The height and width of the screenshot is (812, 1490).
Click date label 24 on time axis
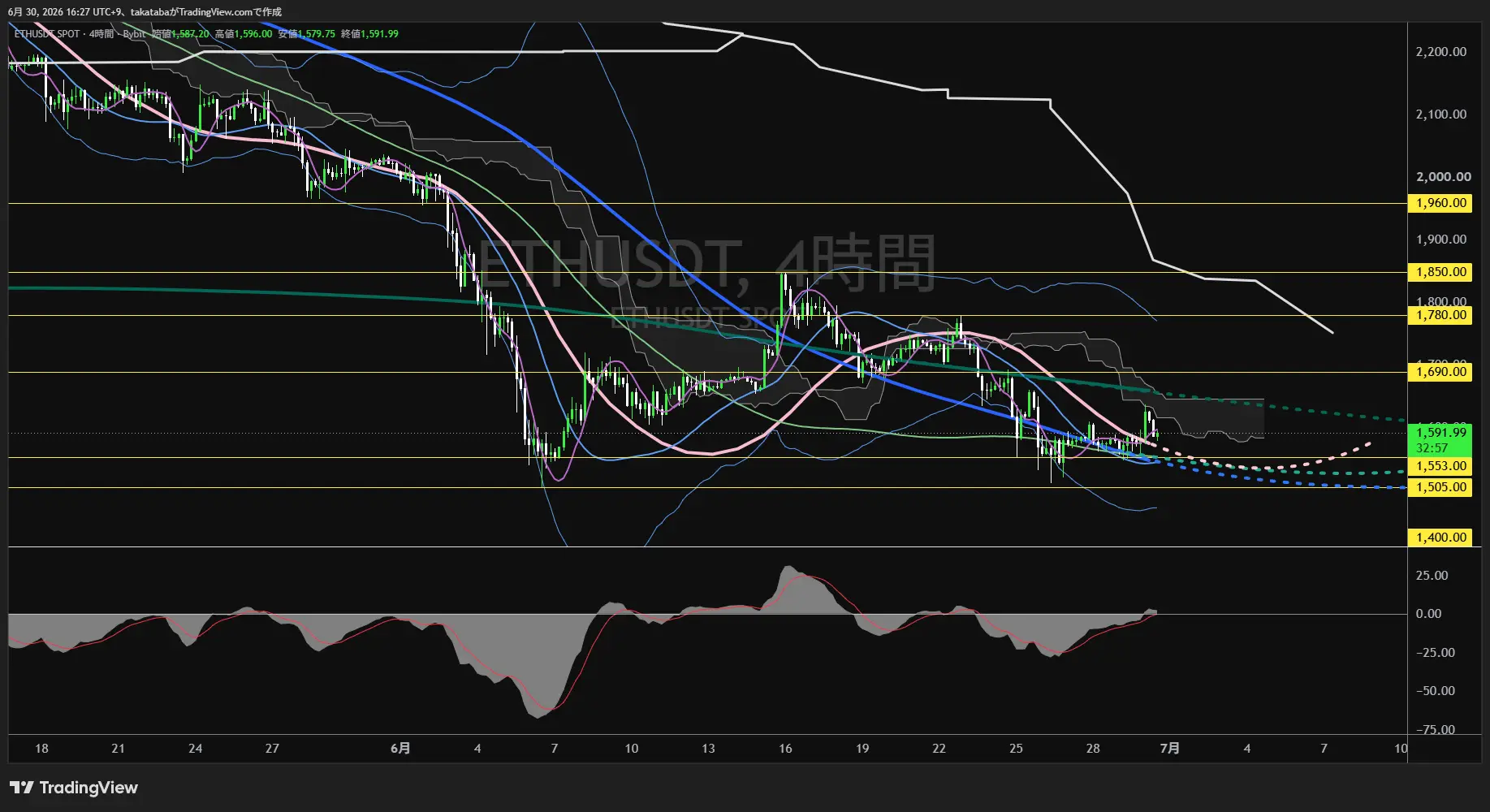[x=195, y=749]
